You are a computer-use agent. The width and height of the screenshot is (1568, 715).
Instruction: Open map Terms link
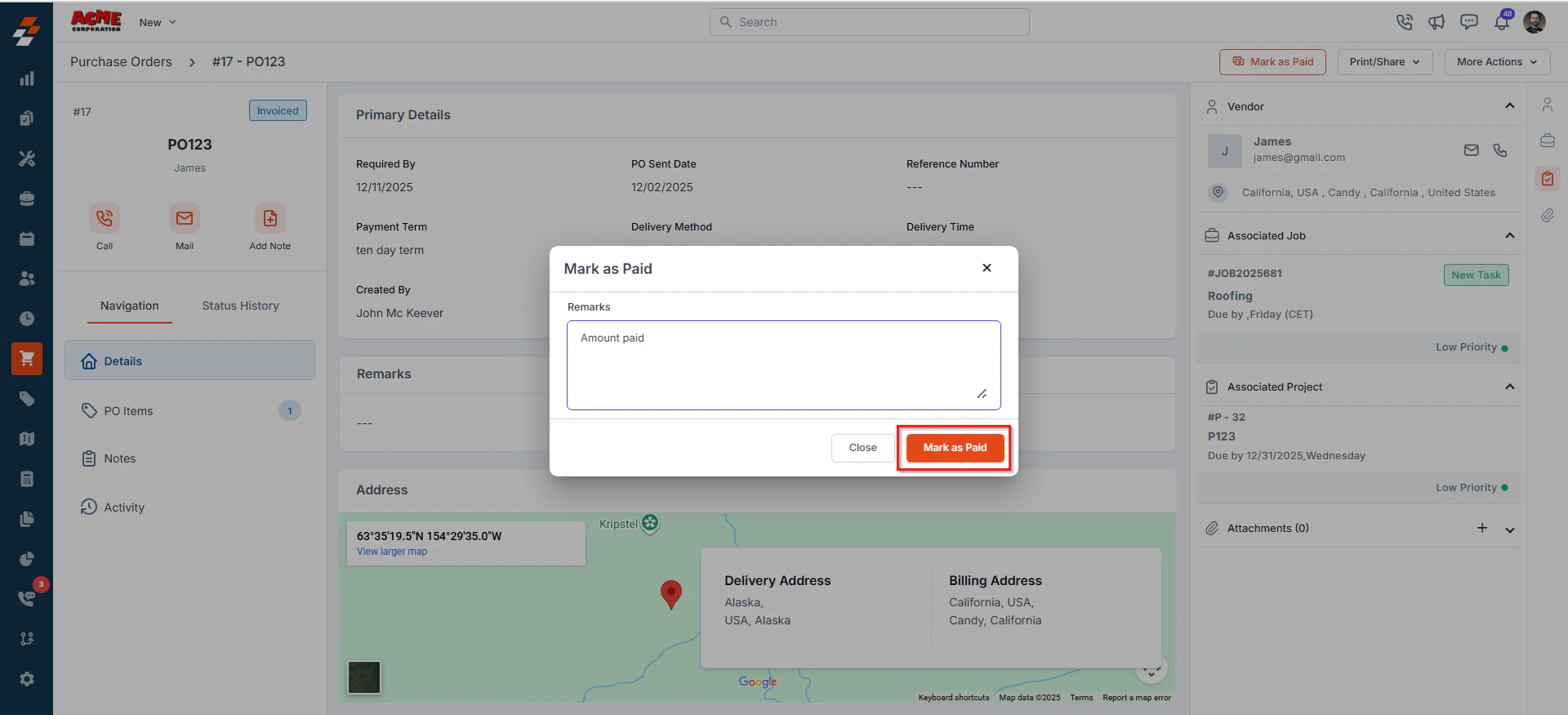1081,698
